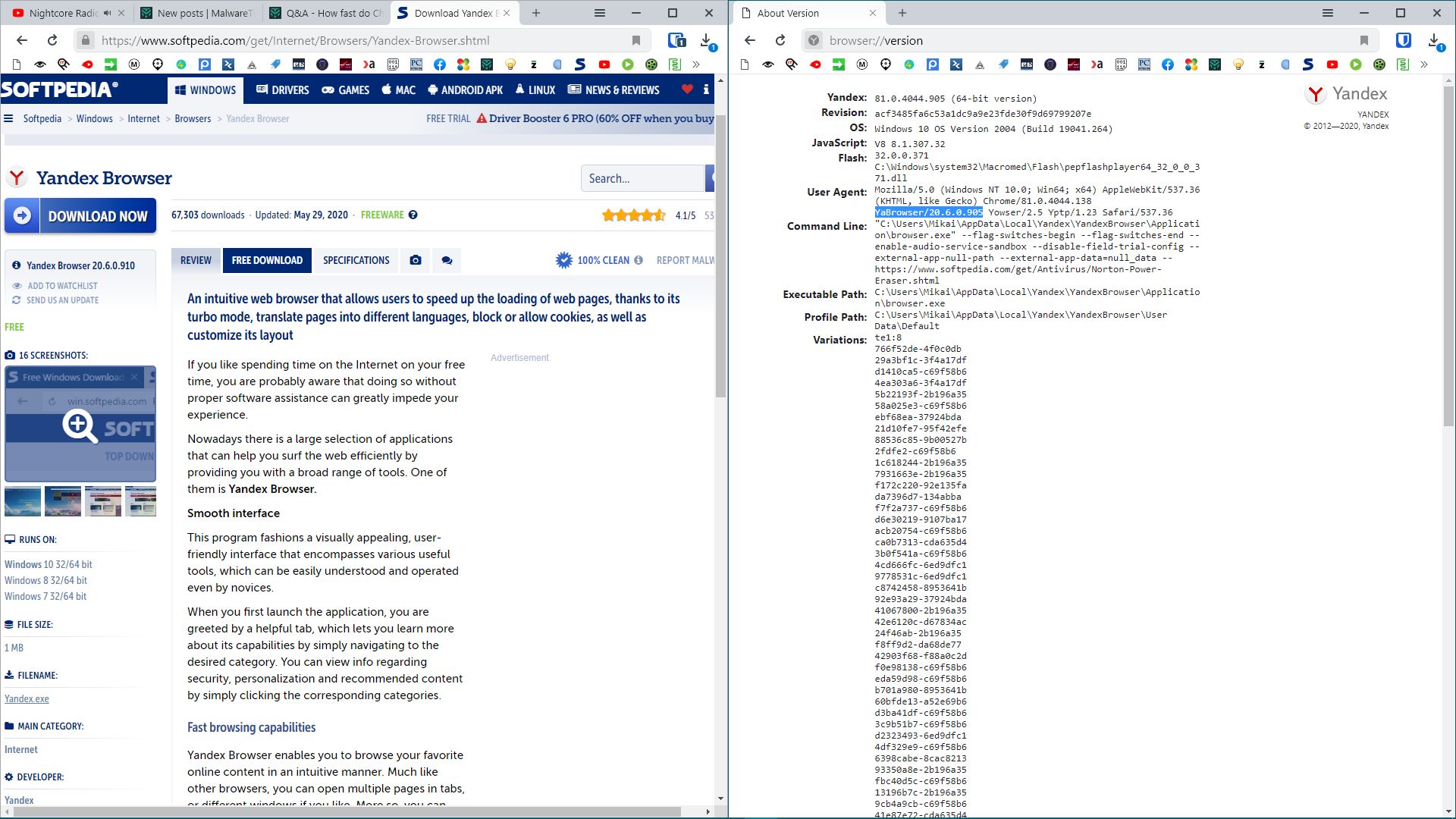Image resolution: width=1456 pixels, height=819 pixels.
Task: Open the YouTube bookmark in the left window
Action: tap(604, 64)
